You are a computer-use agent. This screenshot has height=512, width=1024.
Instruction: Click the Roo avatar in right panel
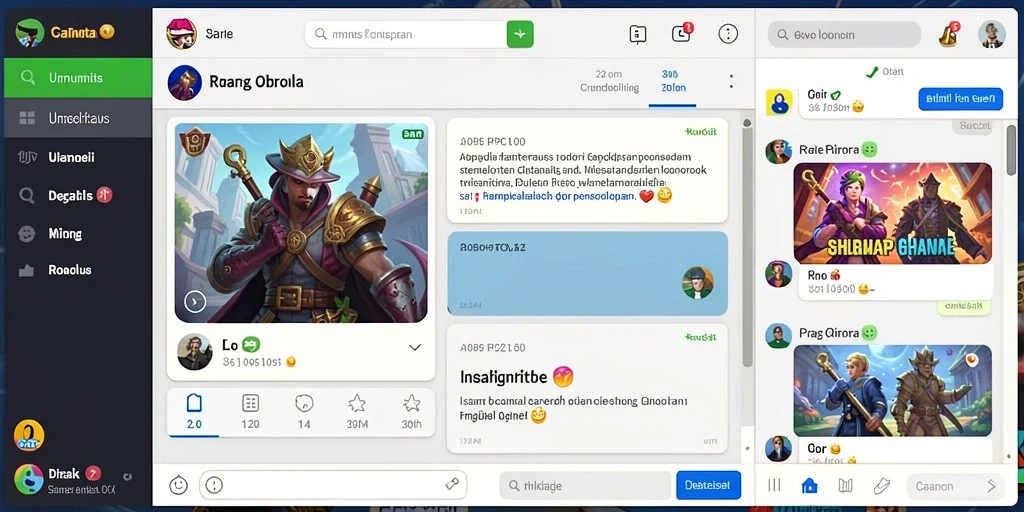click(778, 274)
